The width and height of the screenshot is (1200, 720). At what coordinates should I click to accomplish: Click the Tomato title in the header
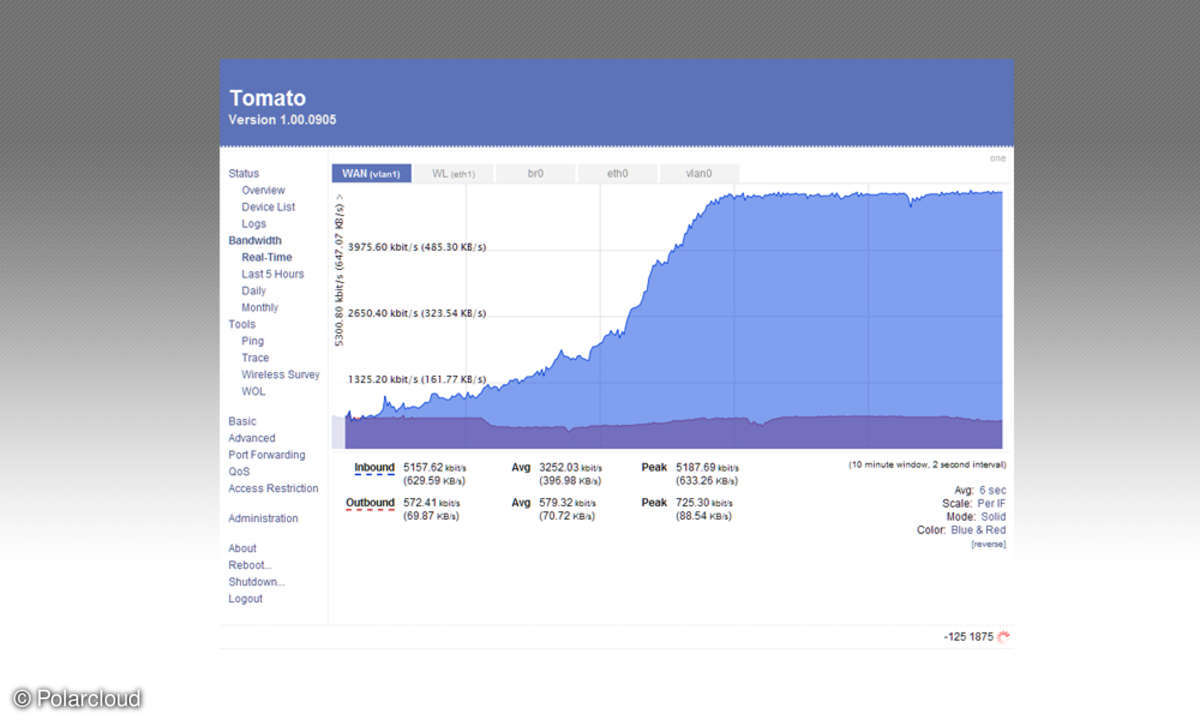tap(268, 98)
